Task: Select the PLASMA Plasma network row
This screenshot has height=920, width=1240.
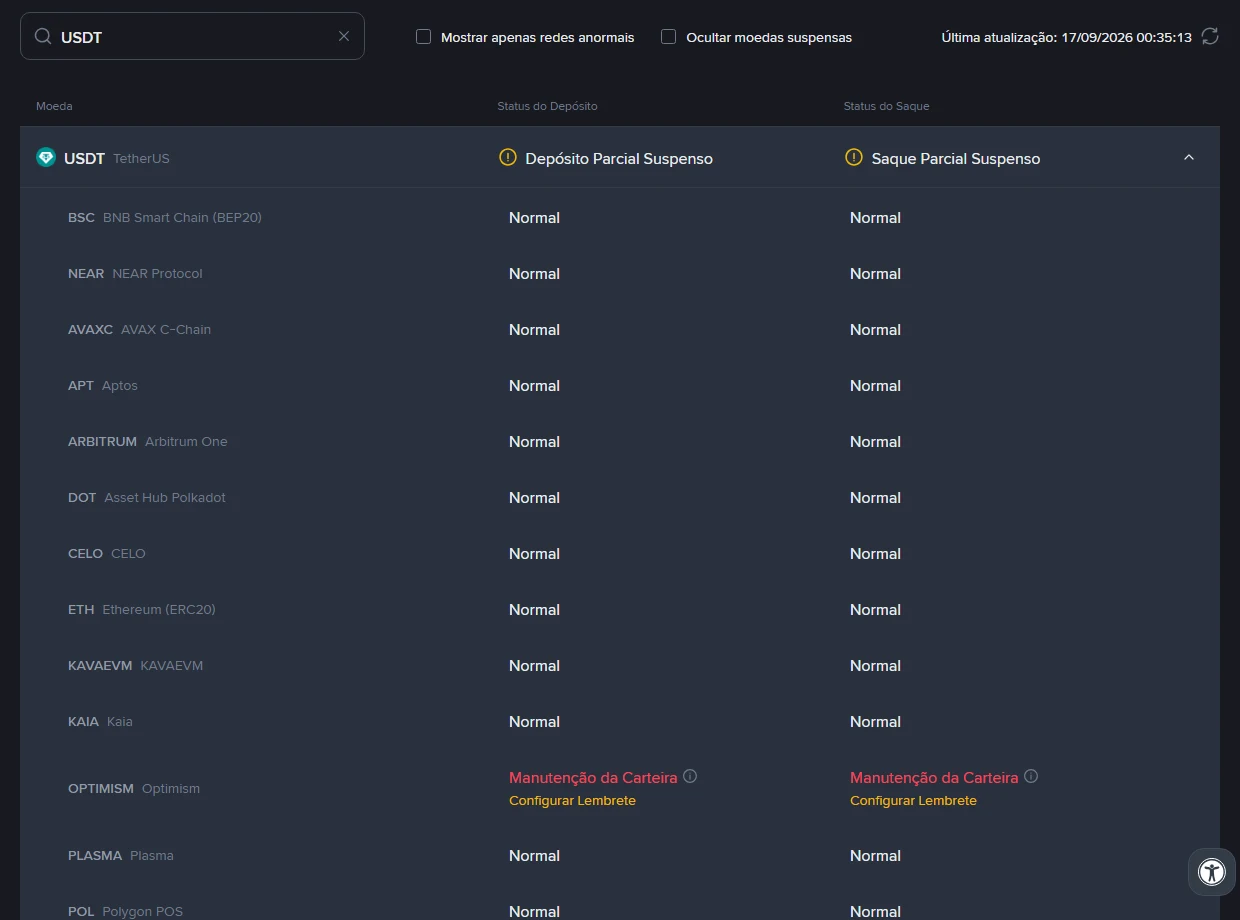Action: pyautogui.click(x=620, y=856)
